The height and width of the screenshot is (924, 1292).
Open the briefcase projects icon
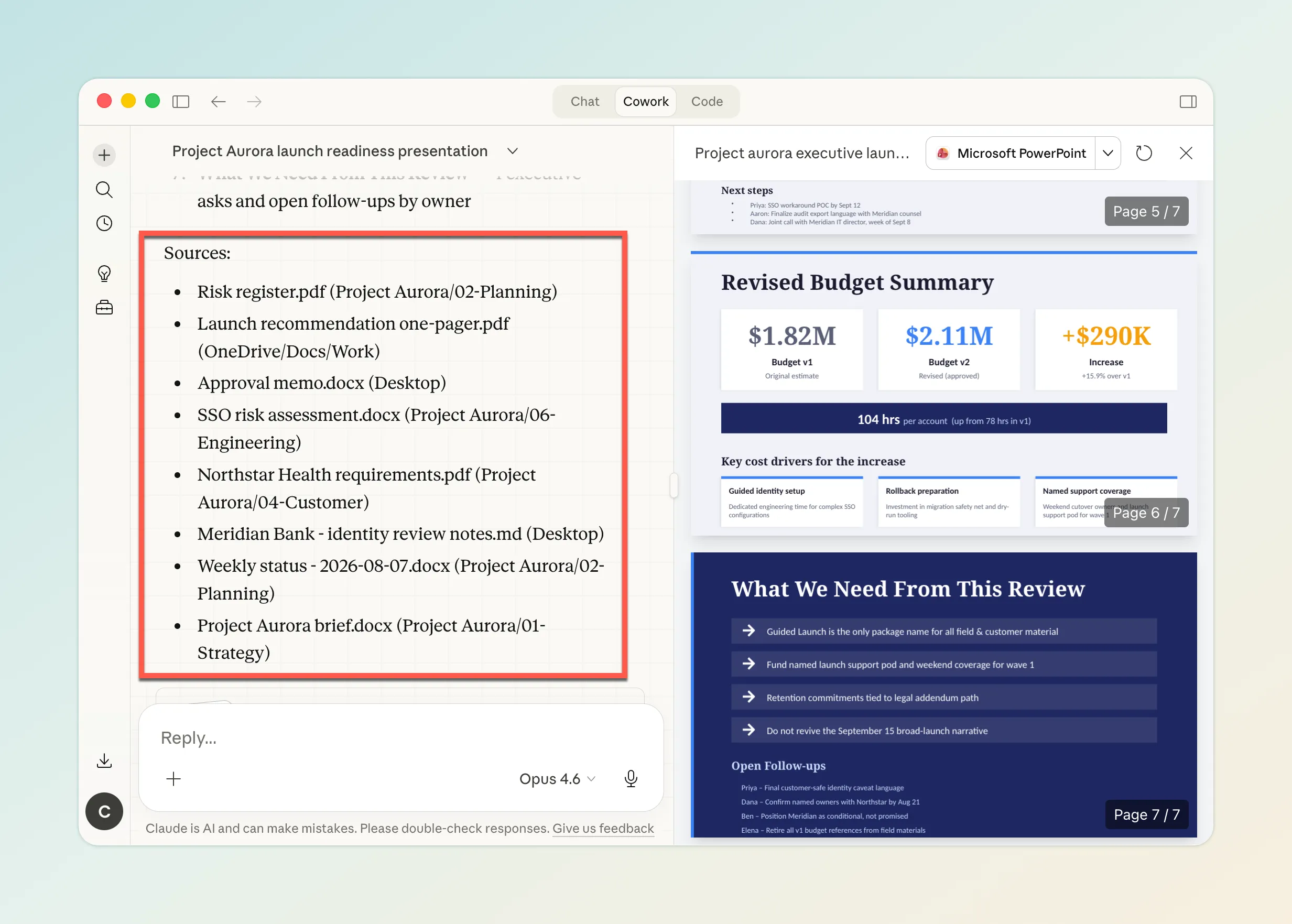(x=104, y=307)
